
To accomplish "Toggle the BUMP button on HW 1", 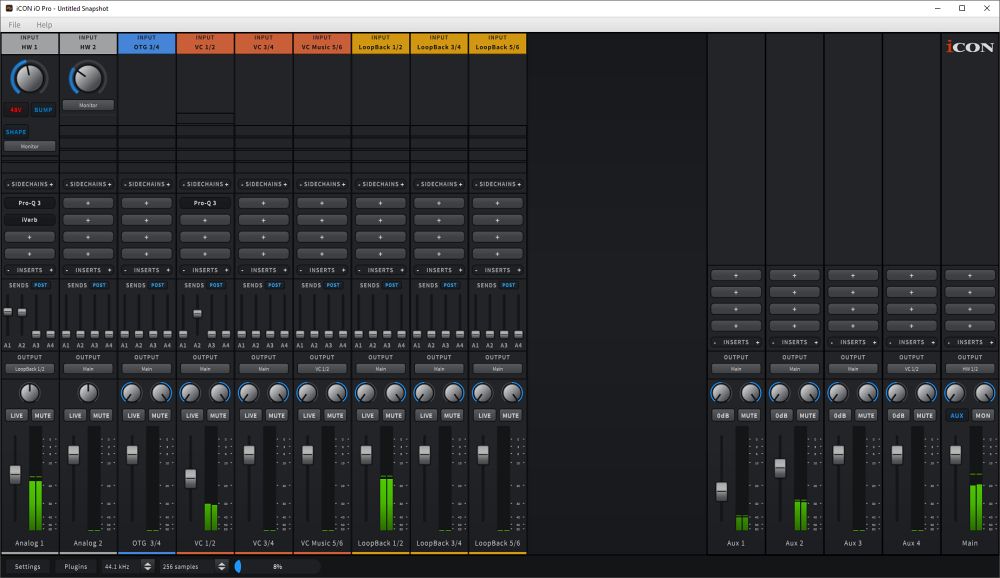I will (x=43, y=109).
